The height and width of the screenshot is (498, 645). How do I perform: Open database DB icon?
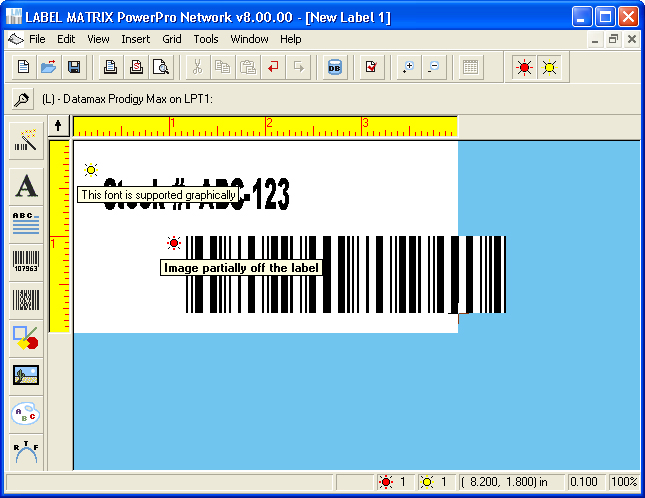[335, 67]
